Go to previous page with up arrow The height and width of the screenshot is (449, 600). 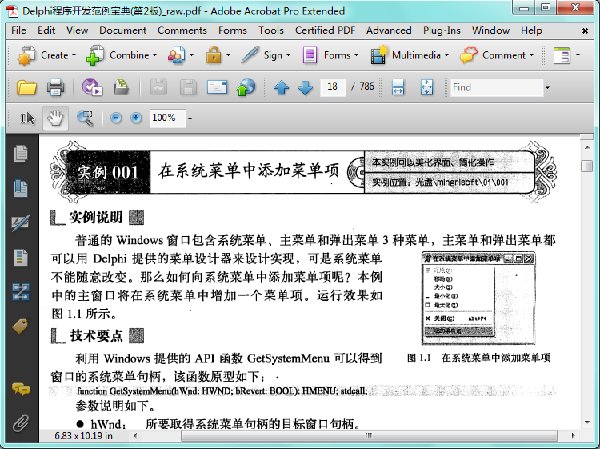[282, 88]
